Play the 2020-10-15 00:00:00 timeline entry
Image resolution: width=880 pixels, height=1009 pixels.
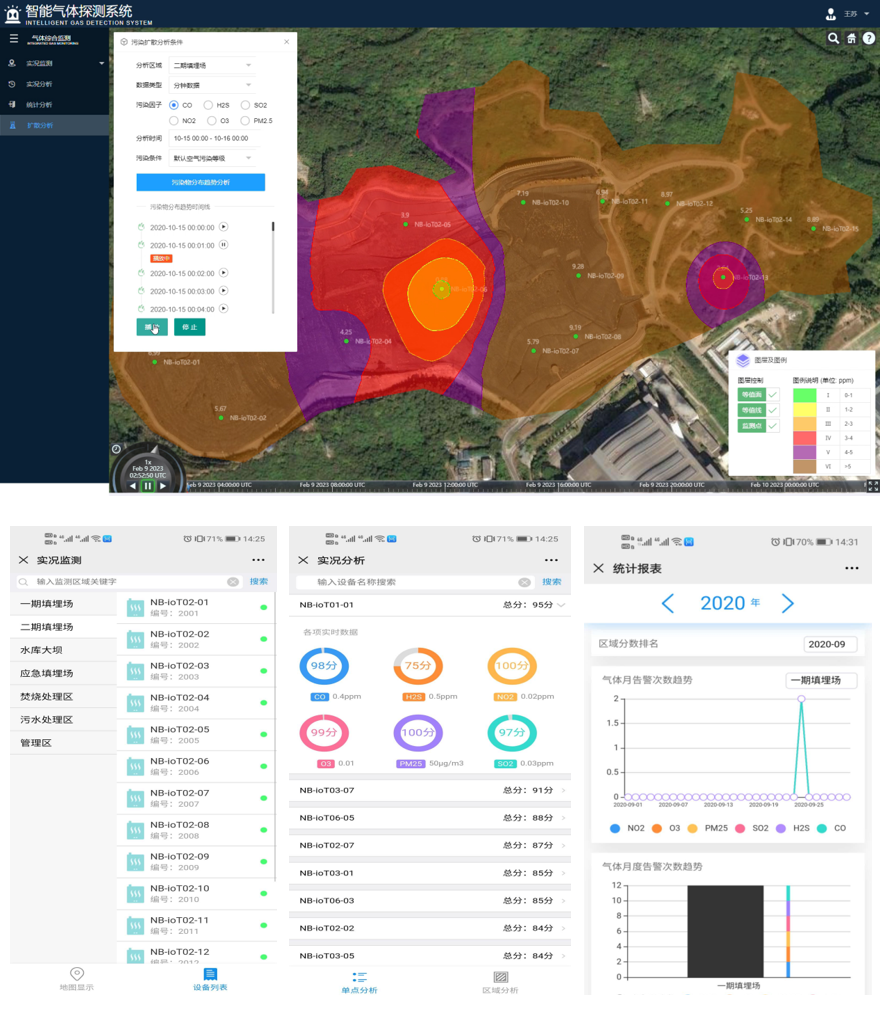[224, 227]
